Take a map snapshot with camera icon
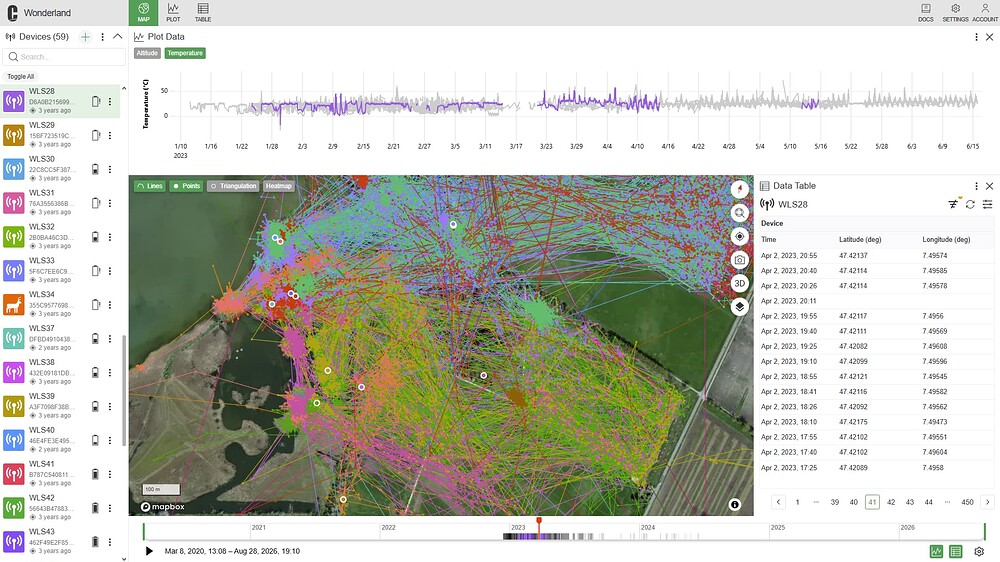1000x562 pixels. (739, 260)
